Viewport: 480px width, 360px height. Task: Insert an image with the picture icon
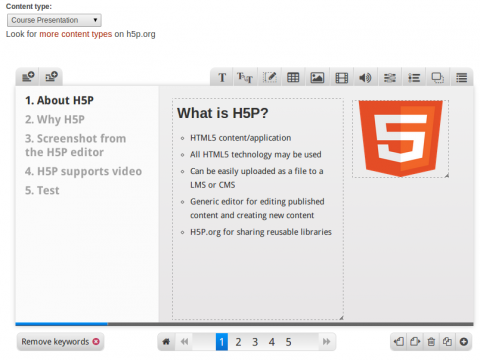tap(317, 78)
